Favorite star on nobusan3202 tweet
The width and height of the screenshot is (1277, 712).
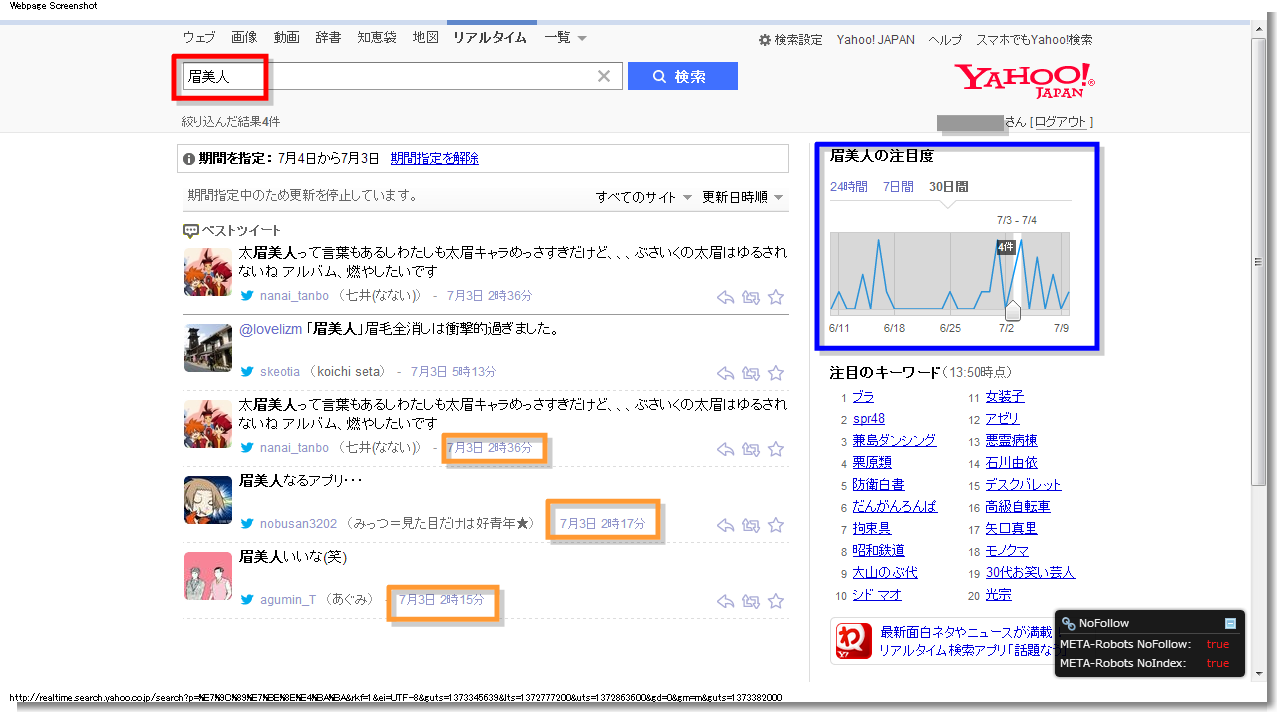pyautogui.click(x=776, y=525)
